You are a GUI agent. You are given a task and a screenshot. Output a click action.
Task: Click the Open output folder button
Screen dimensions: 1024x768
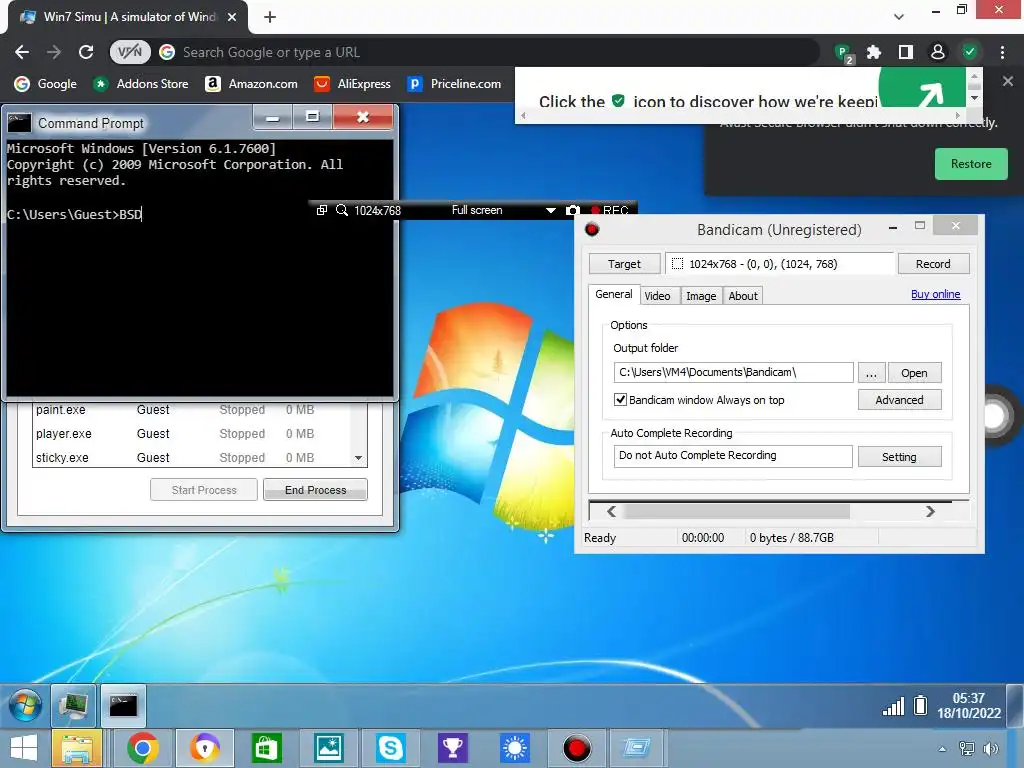pyautogui.click(x=914, y=373)
